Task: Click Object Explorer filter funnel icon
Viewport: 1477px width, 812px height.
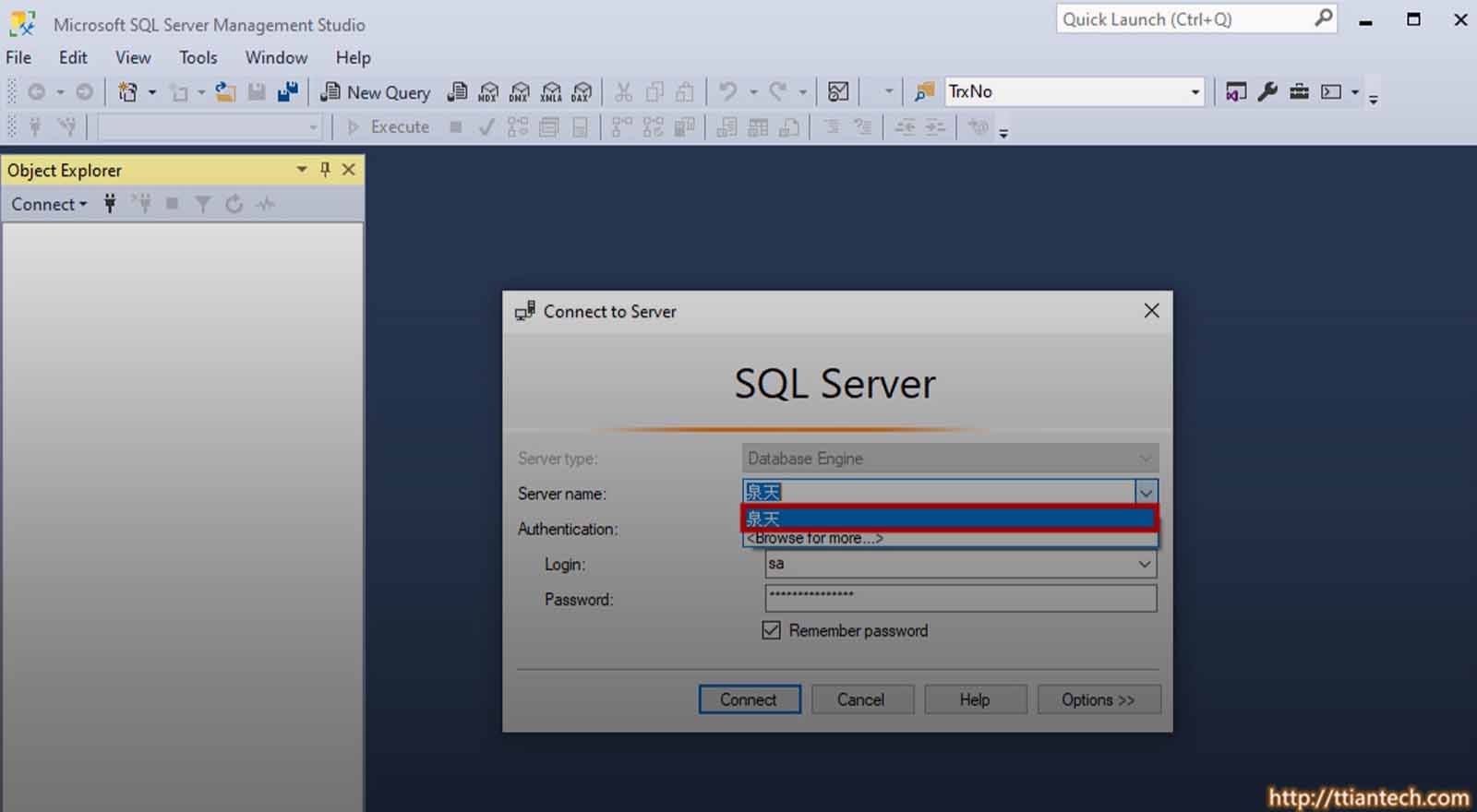Action: pyautogui.click(x=203, y=204)
